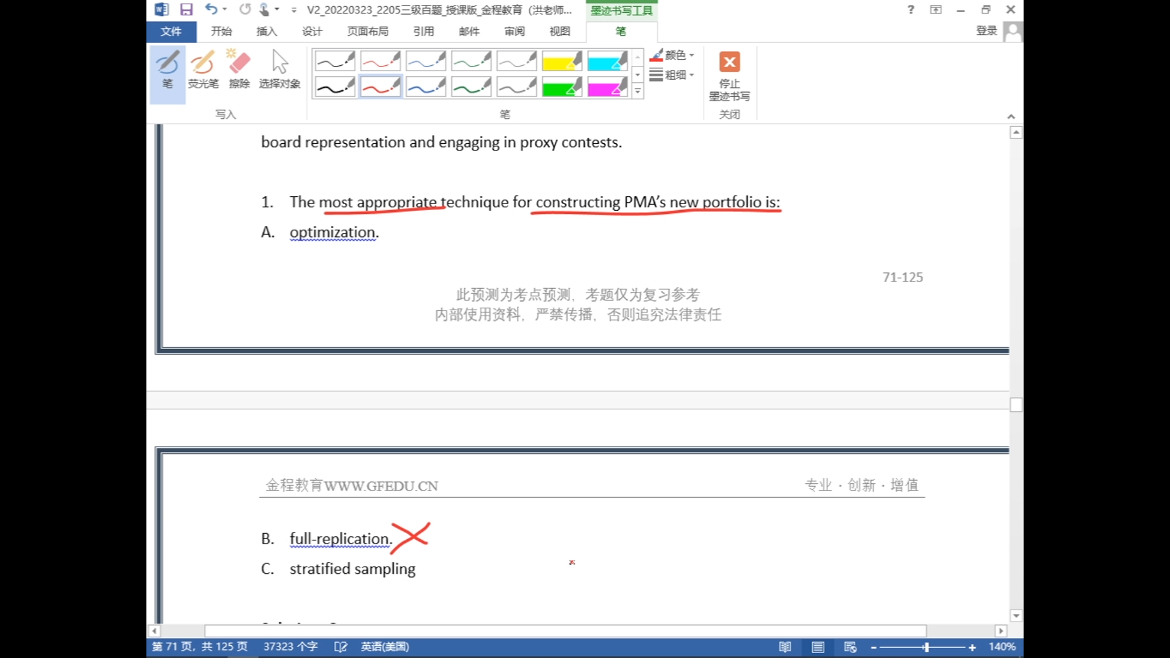The image size is (1170, 658).
Task: Move the pen gallery up one row
Action: tap(638, 58)
